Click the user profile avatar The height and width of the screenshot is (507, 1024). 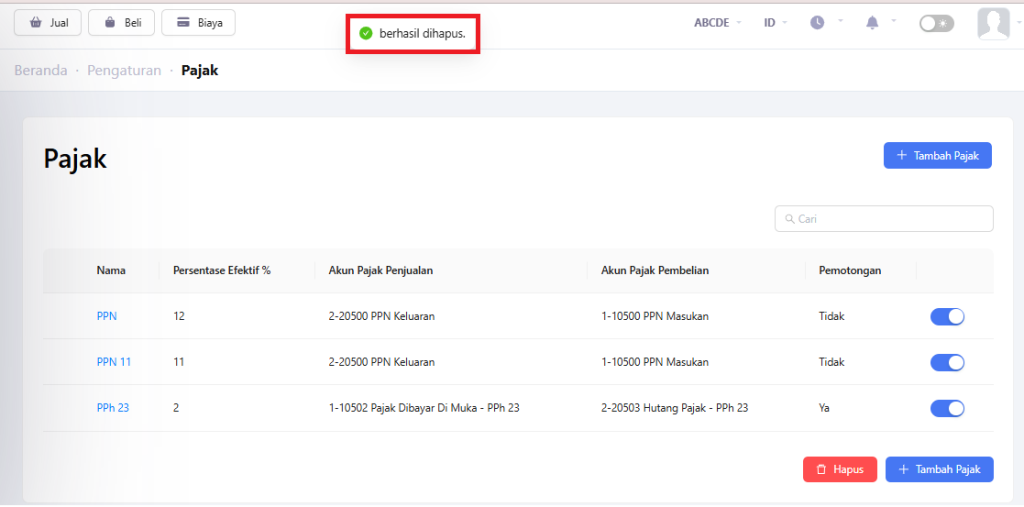point(993,23)
